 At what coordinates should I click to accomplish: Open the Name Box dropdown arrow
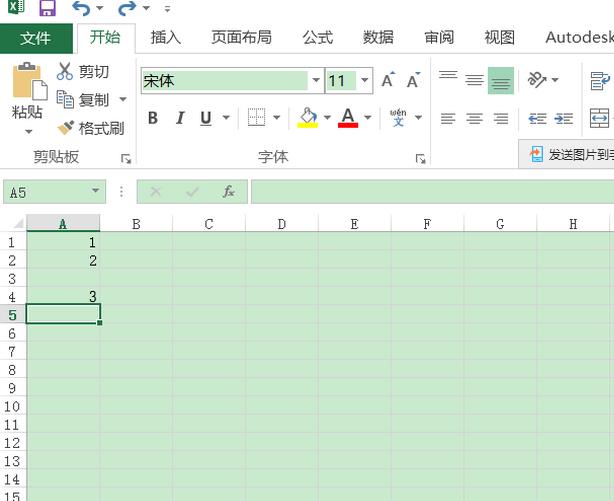point(95,191)
